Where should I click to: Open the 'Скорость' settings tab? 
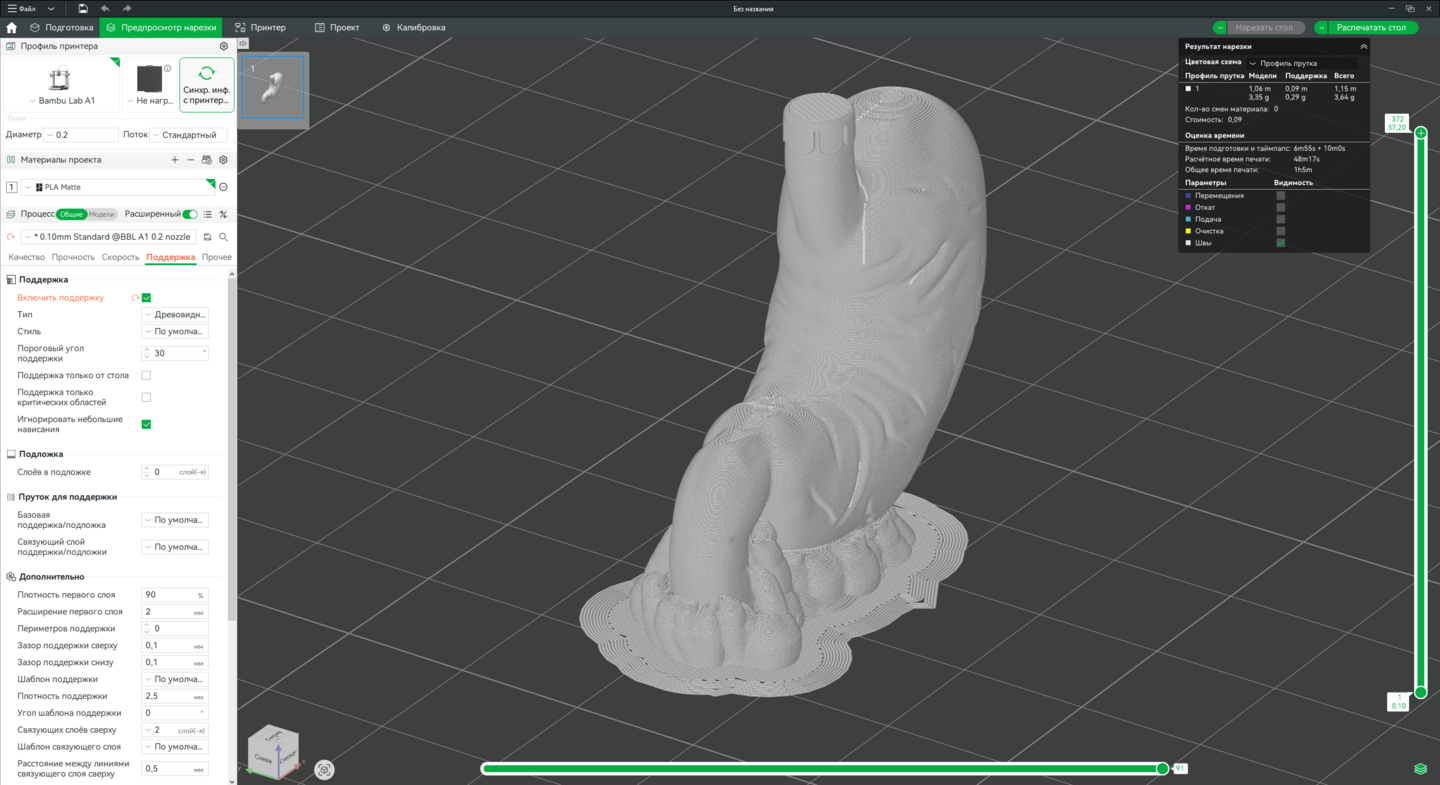(x=120, y=257)
